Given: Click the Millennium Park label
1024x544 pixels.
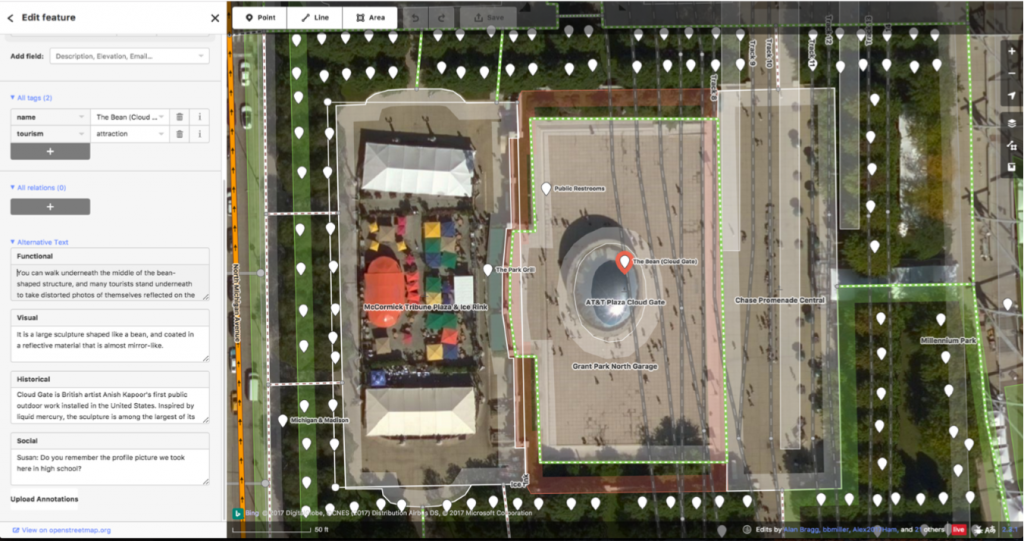Looking at the screenshot, I should tap(948, 341).
